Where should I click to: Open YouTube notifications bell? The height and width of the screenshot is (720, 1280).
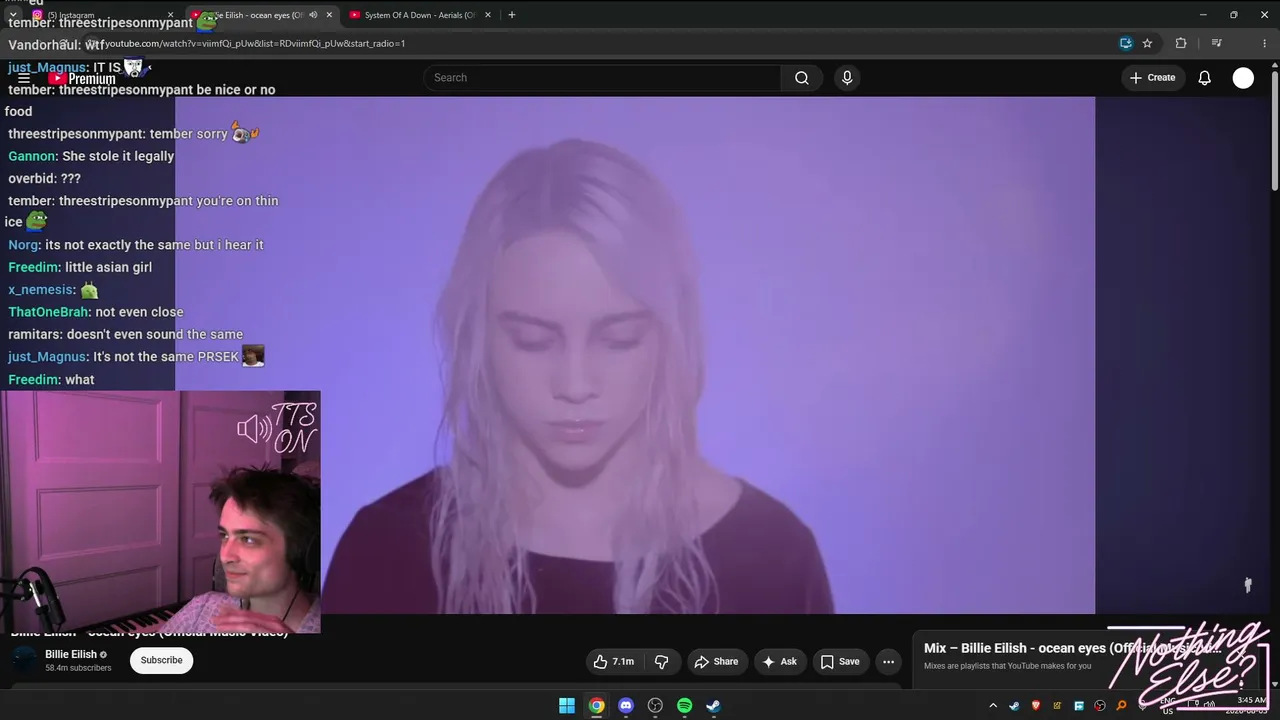[1205, 78]
